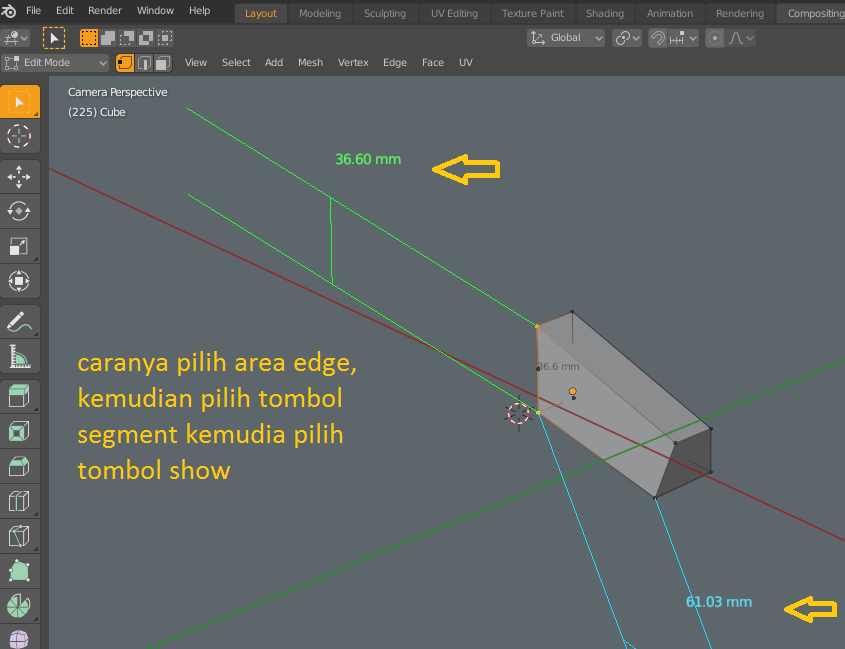The image size is (845, 649).
Task: Click the 36.60 mm measurement label
Action: (368, 160)
